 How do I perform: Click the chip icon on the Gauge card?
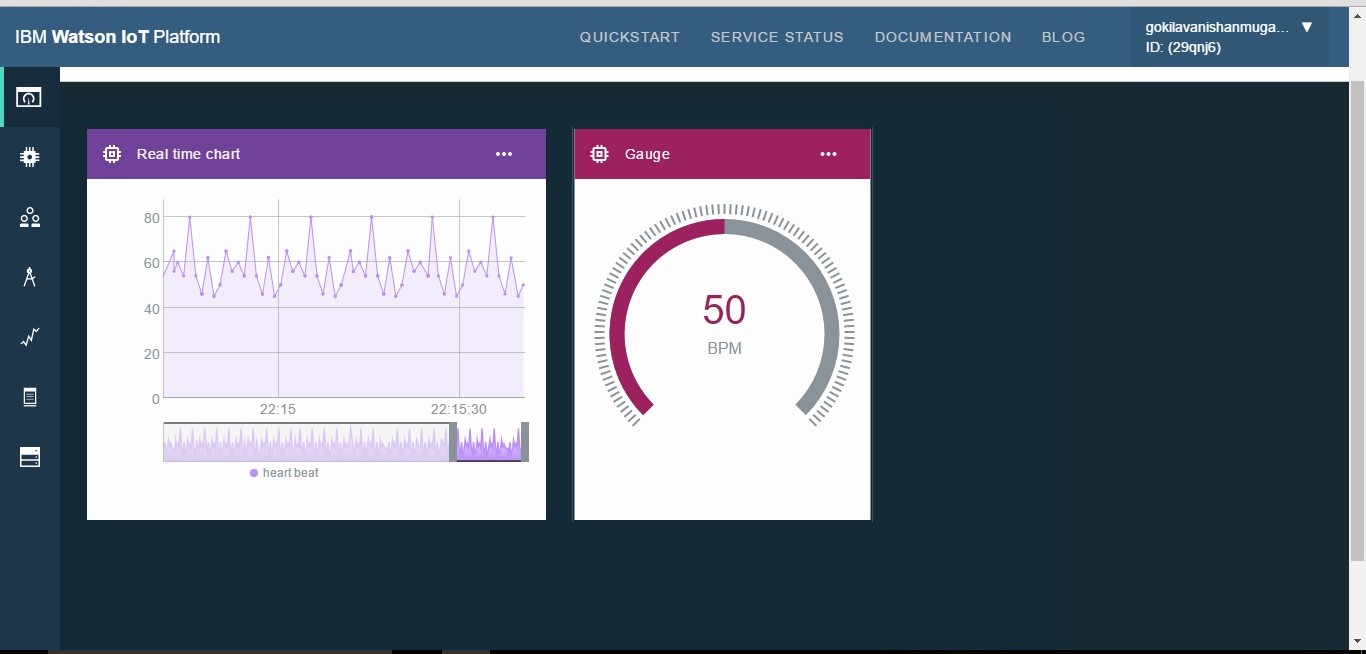coord(599,154)
